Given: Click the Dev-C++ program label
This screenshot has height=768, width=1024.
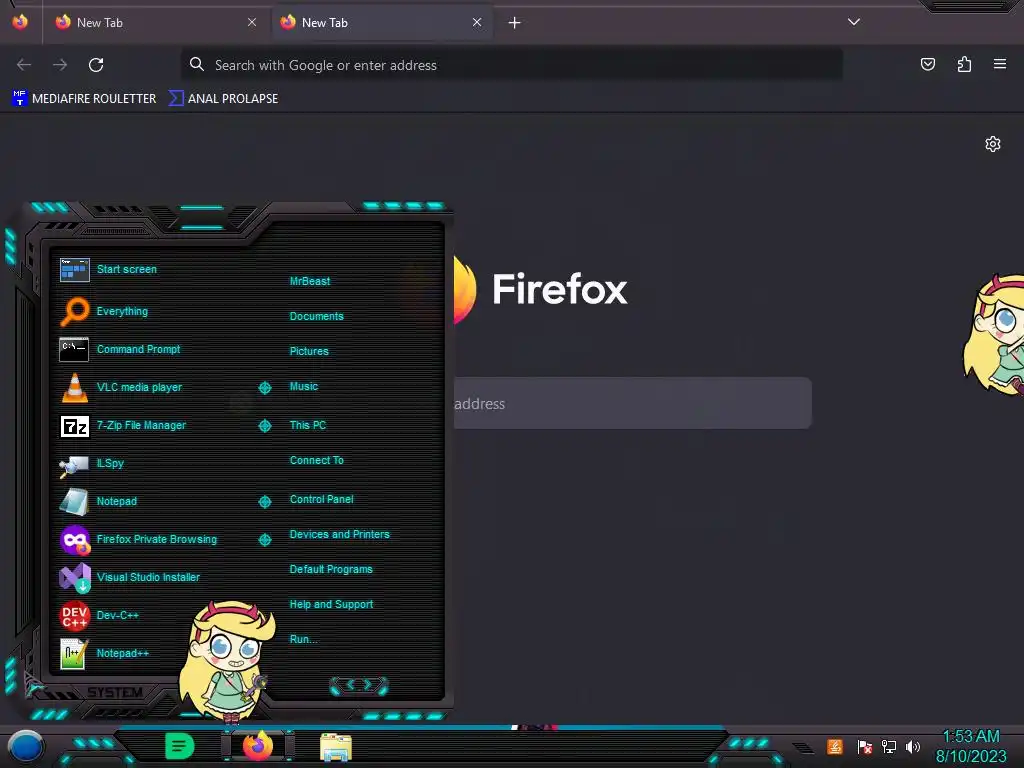Looking at the screenshot, I should (x=118, y=615).
